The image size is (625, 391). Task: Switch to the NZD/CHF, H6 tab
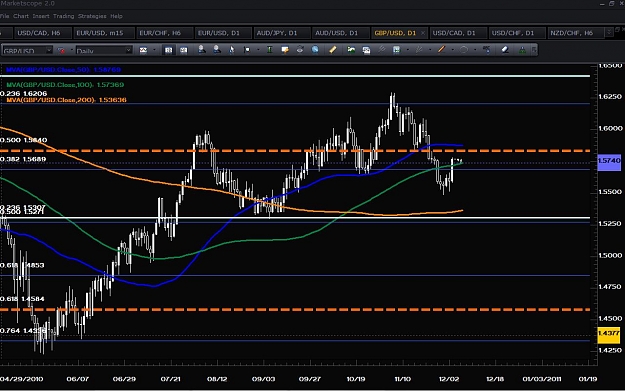click(x=576, y=33)
